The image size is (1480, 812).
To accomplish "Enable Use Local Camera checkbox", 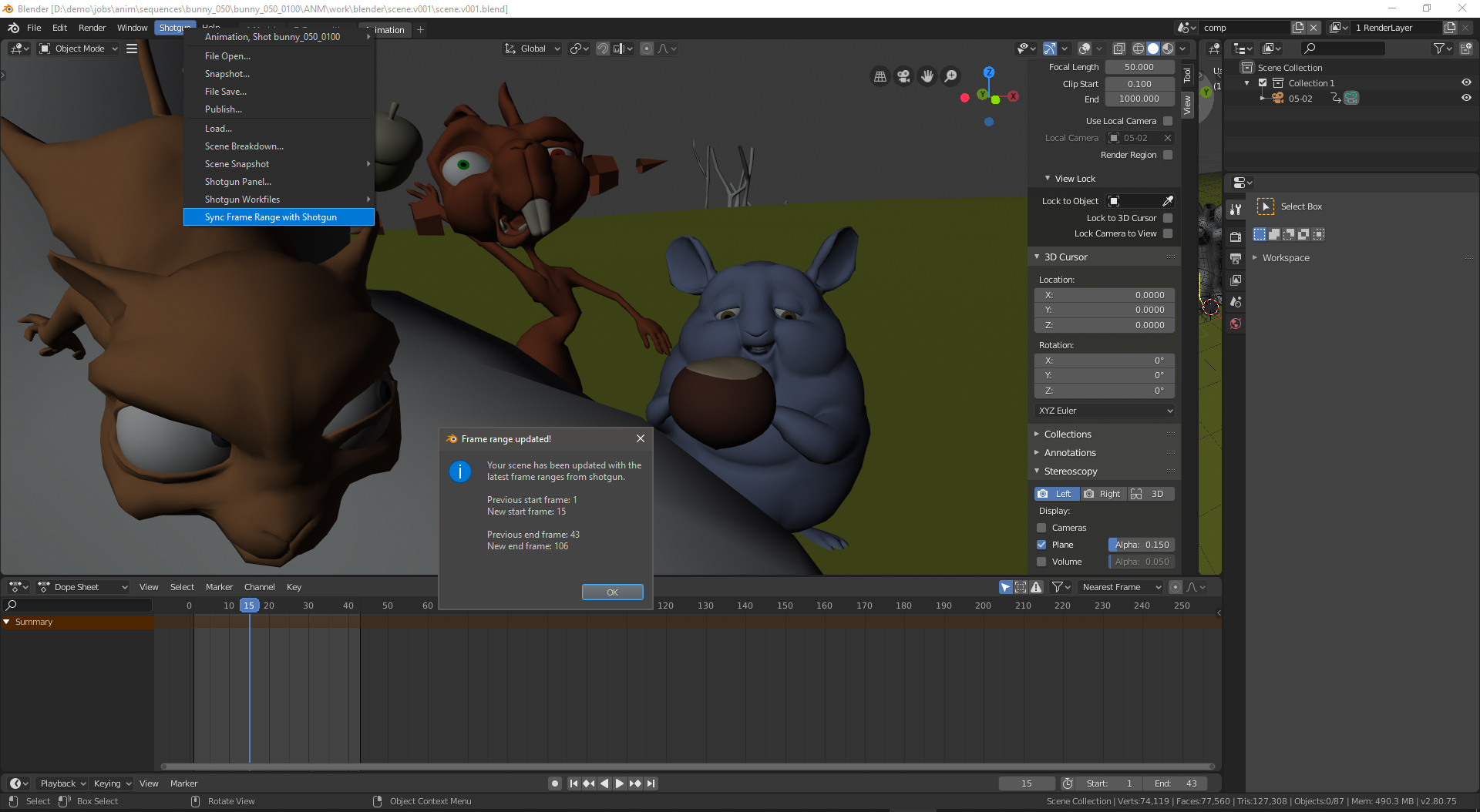I will click(x=1168, y=121).
